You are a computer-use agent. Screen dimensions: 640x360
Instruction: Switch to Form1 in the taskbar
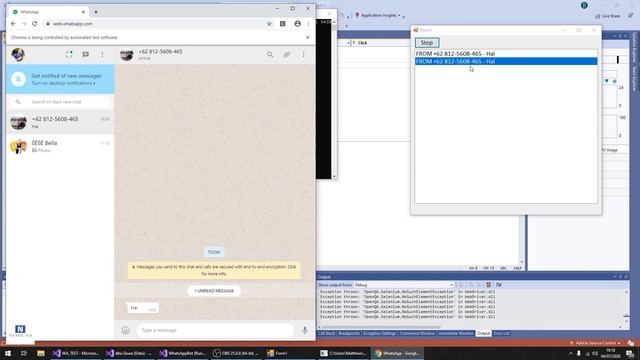[x=290, y=353]
